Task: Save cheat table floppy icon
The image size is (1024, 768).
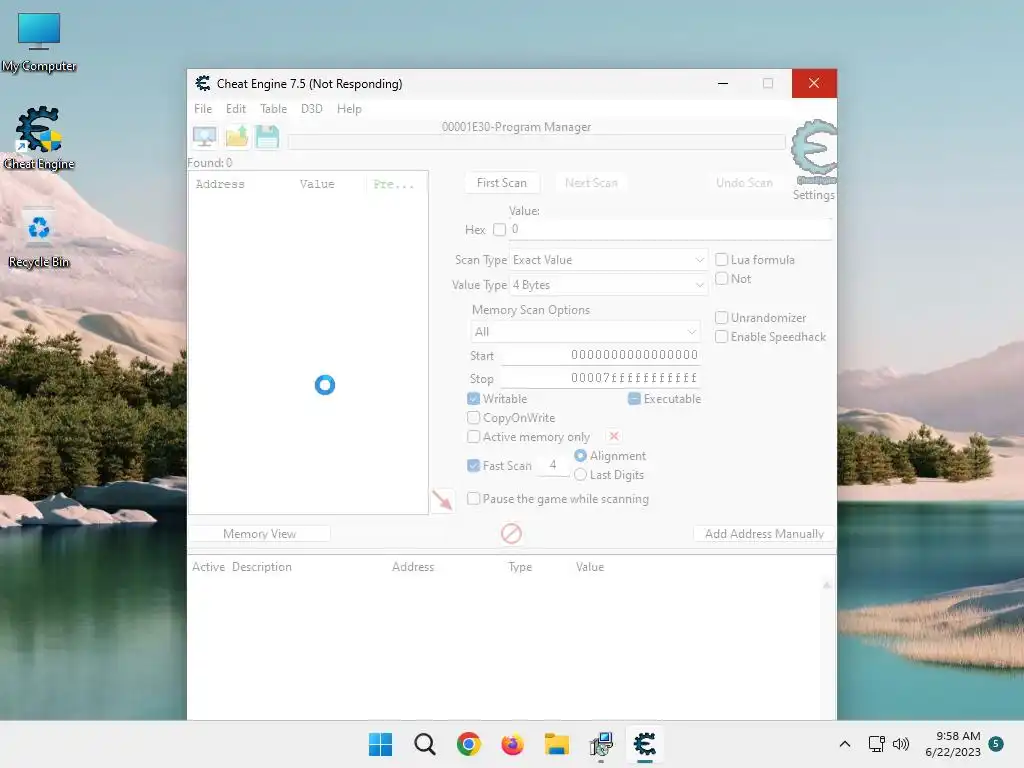Action: point(267,137)
